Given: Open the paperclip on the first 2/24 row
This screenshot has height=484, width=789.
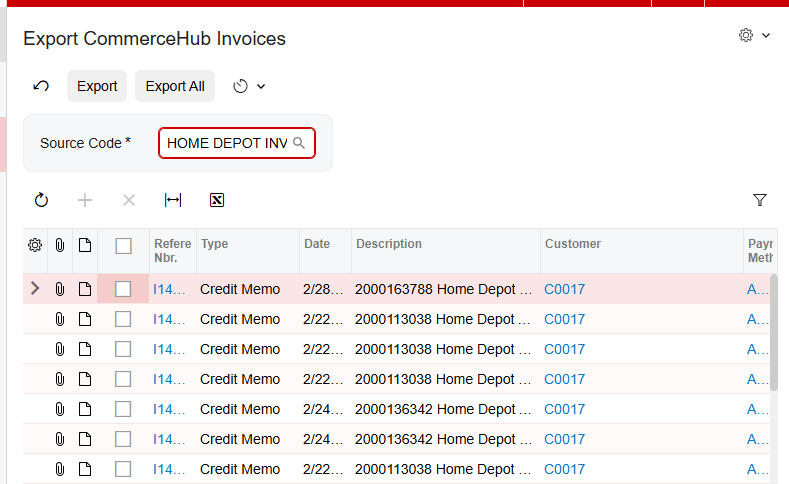Looking at the screenshot, I should [60, 409].
